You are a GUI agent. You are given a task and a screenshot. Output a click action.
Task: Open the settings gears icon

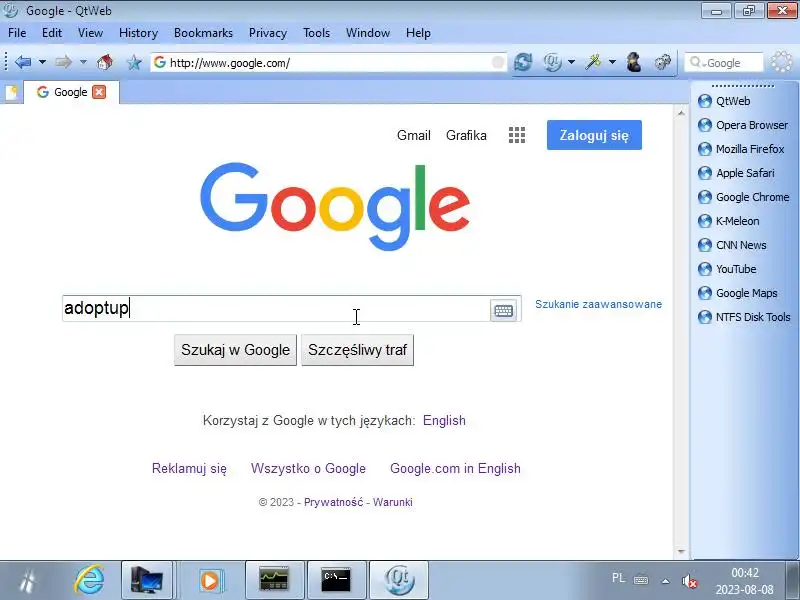pos(662,62)
